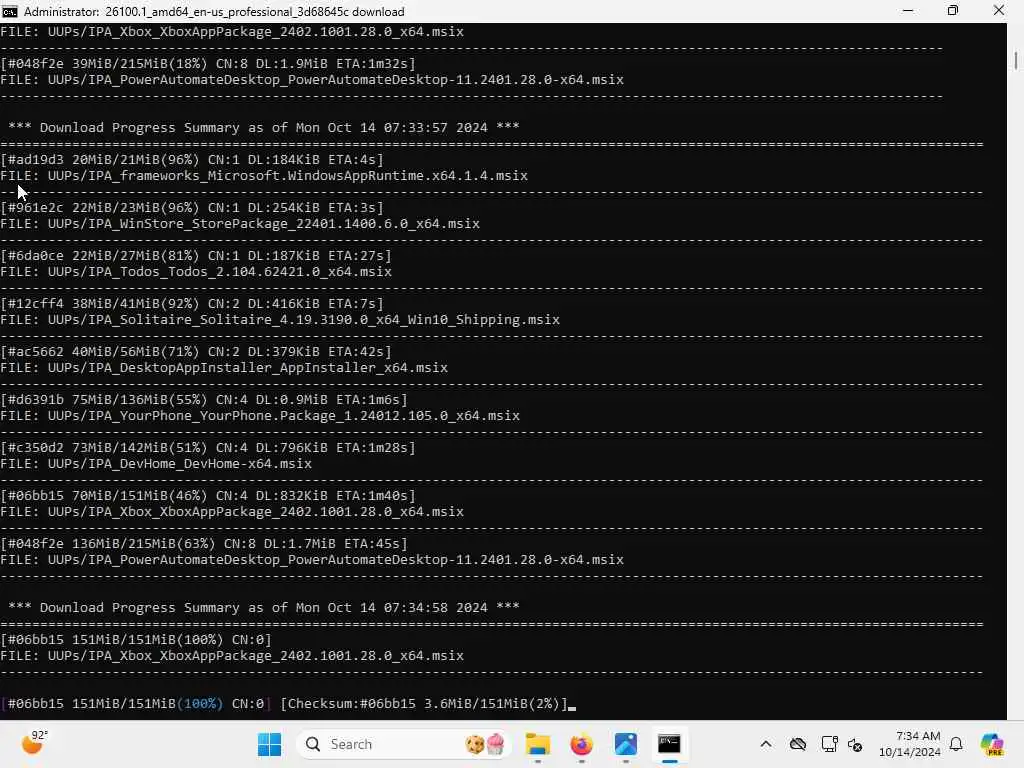This screenshot has width=1024, height=768.
Task: Click the #961e2c 22MiB/23MiB status line
Action: coord(192,208)
